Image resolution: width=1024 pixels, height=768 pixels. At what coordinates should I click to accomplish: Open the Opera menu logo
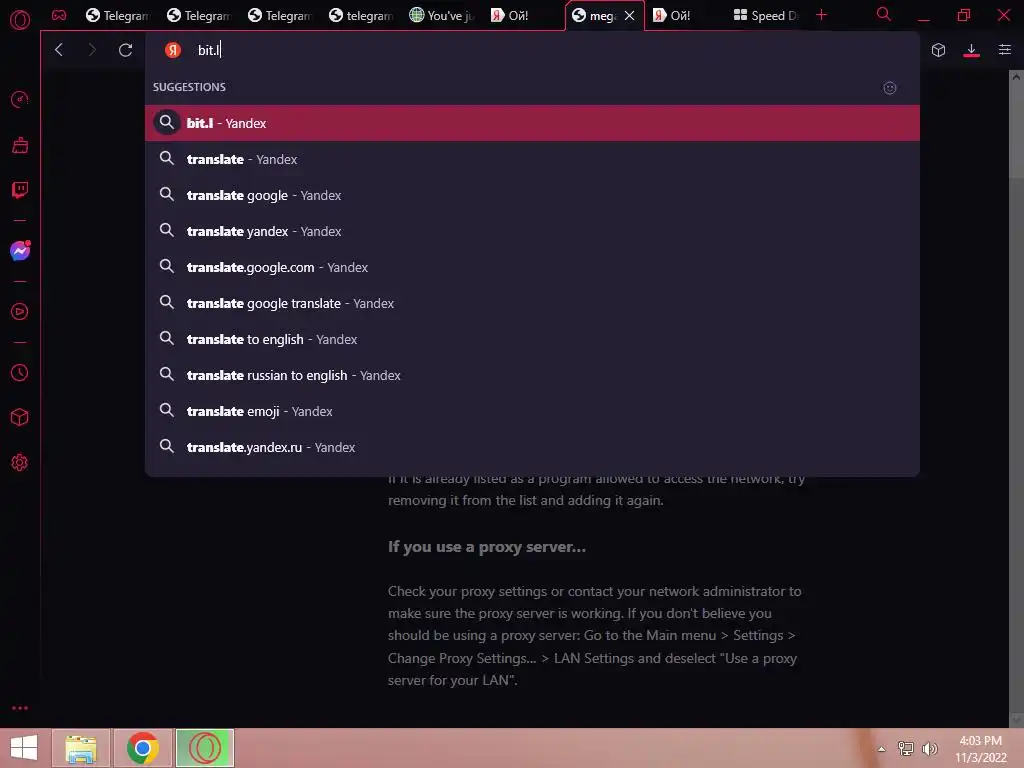tap(20, 20)
